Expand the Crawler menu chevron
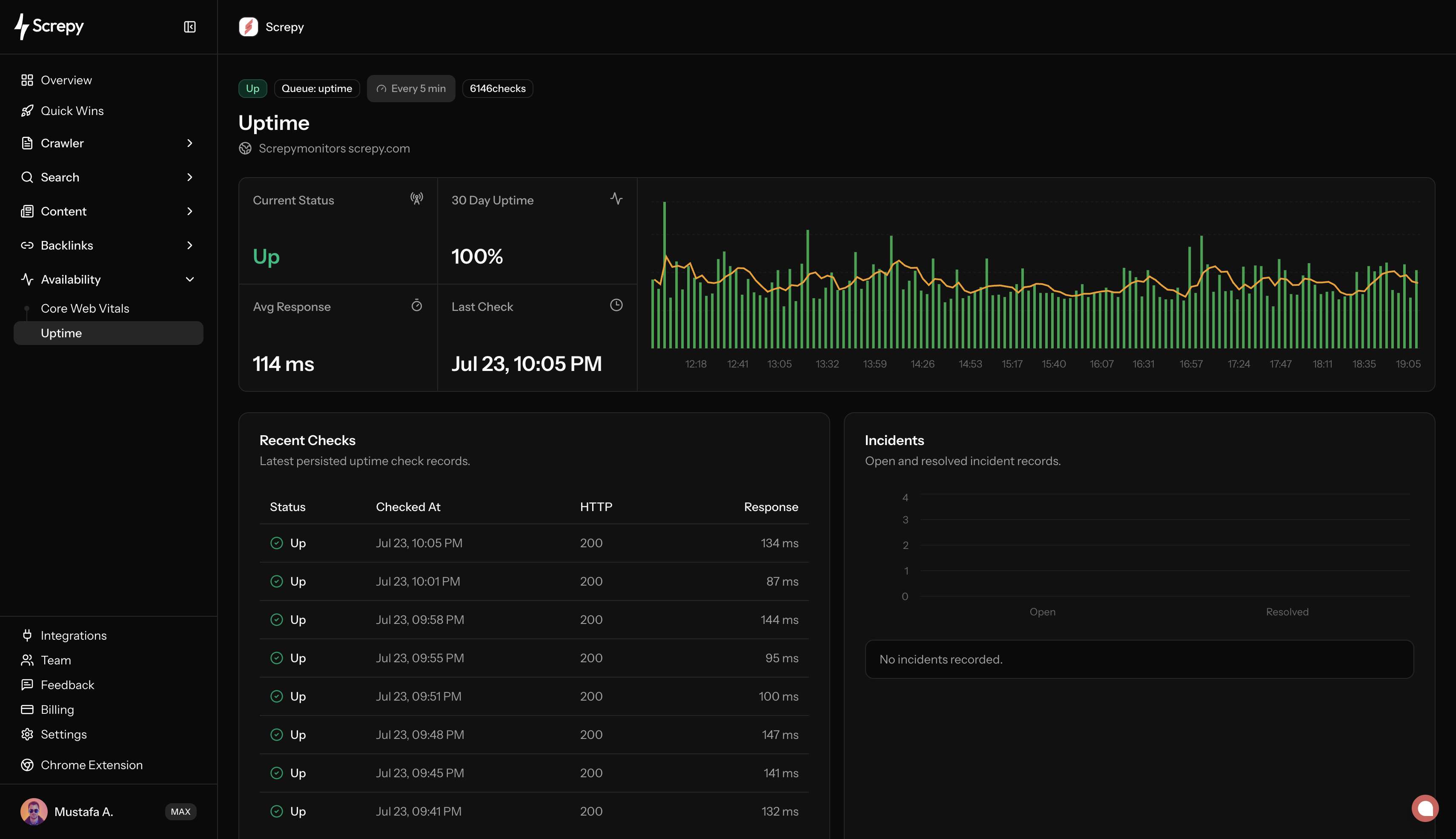The width and height of the screenshot is (1456, 839). coord(189,143)
